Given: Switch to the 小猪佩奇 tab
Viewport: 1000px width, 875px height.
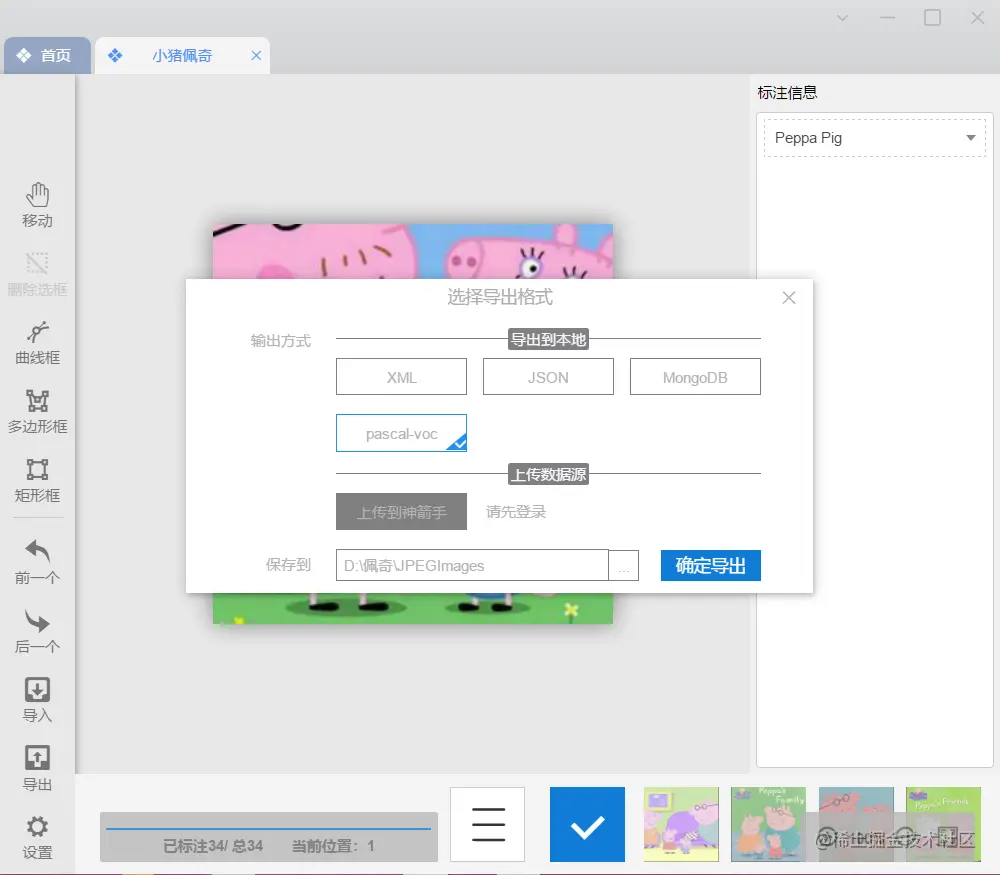Looking at the screenshot, I should point(182,55).
